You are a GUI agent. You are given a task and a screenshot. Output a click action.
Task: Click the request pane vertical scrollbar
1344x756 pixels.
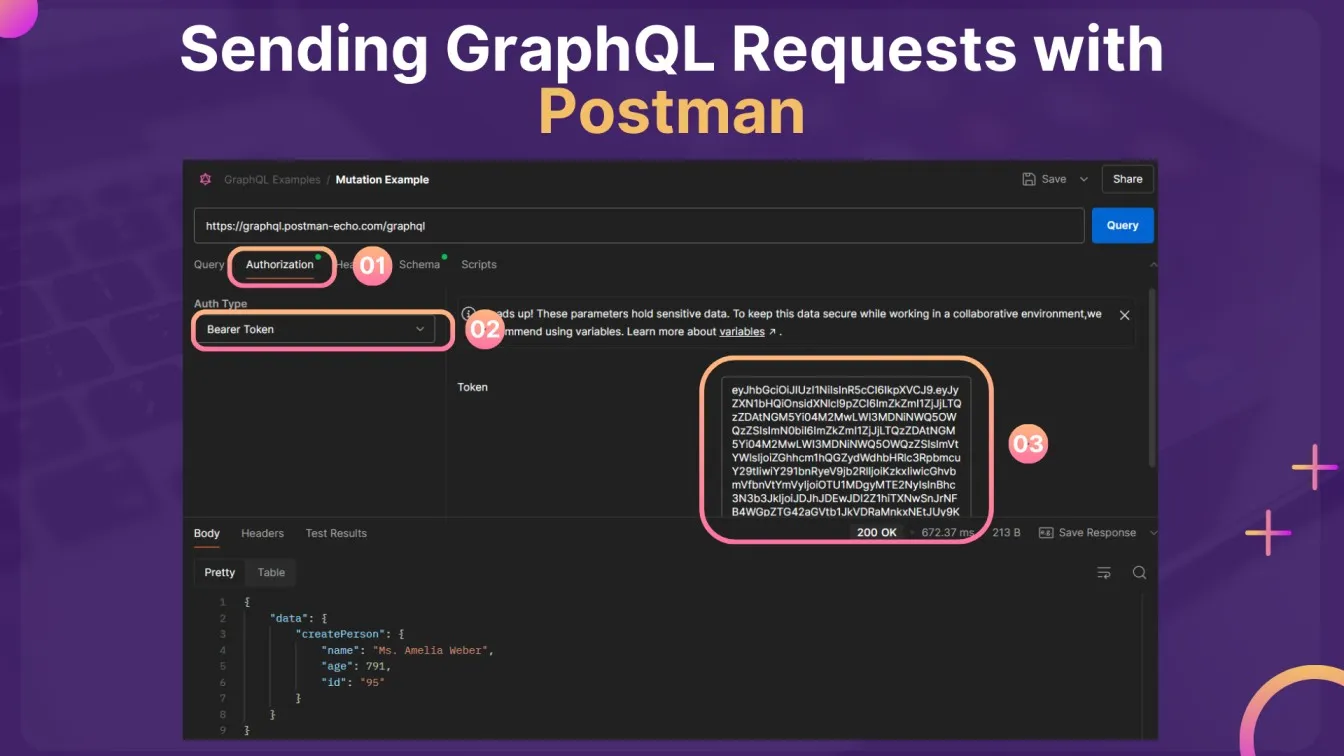tap(1152, 378)
